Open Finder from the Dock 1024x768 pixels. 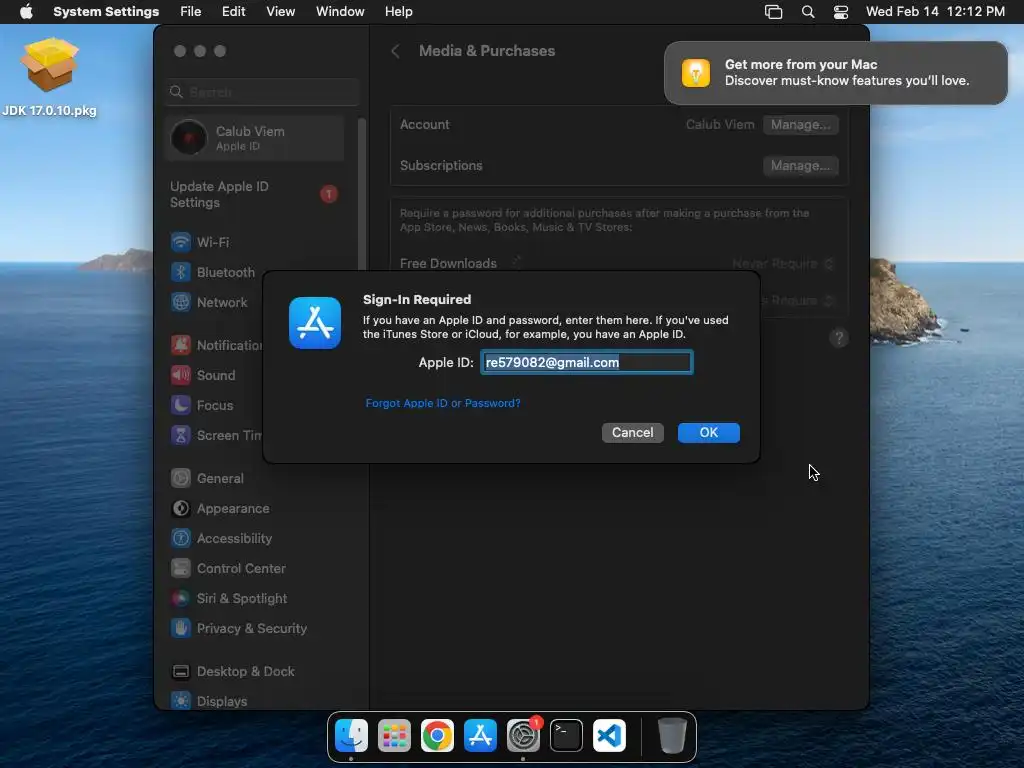click(351, 735)
